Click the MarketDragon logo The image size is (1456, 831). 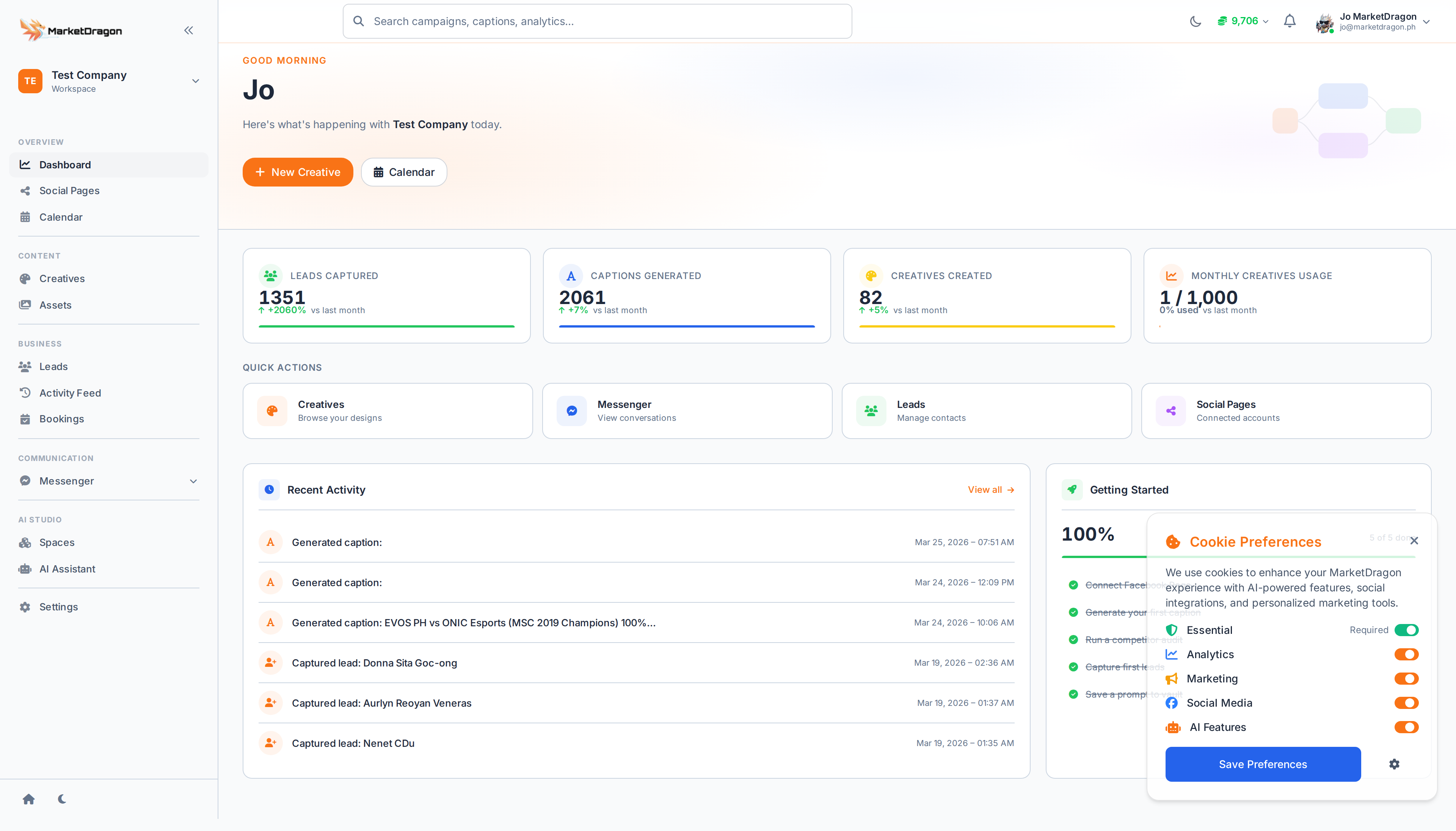(71, 30)
